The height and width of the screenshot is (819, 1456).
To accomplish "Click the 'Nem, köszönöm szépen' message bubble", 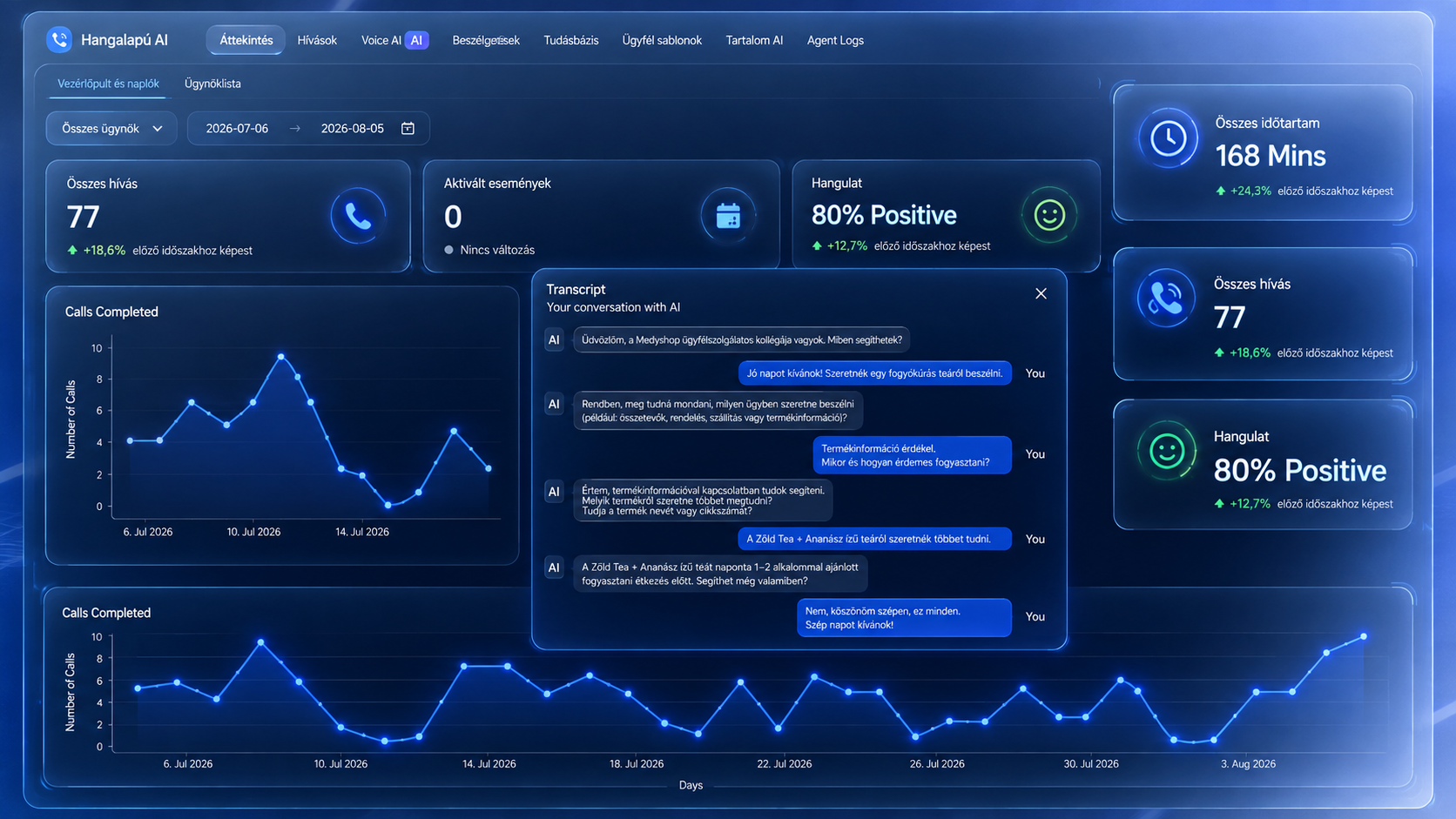I will tap(904, 618).
